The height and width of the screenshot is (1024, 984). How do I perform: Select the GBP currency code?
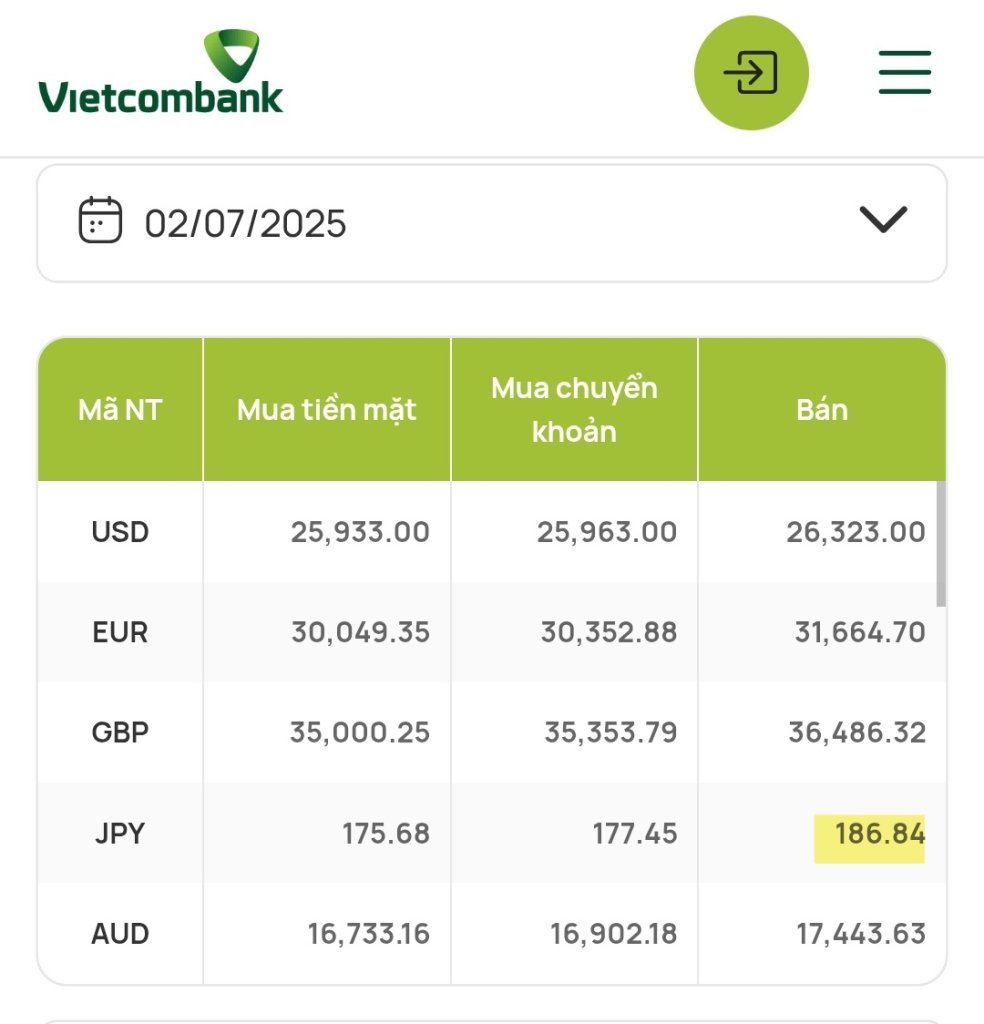120,732
